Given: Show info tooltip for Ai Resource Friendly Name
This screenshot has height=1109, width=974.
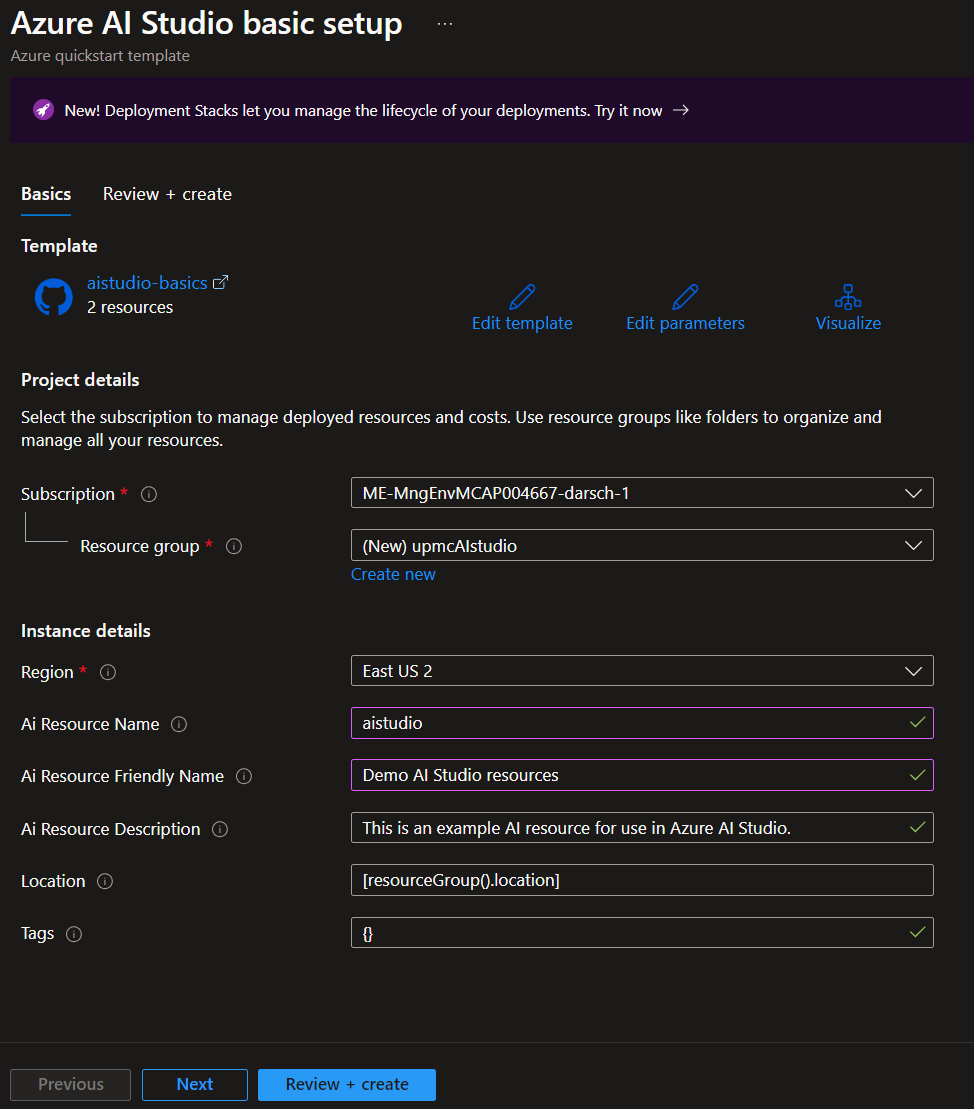Looking at the screenshot, I should pos(243,777).
